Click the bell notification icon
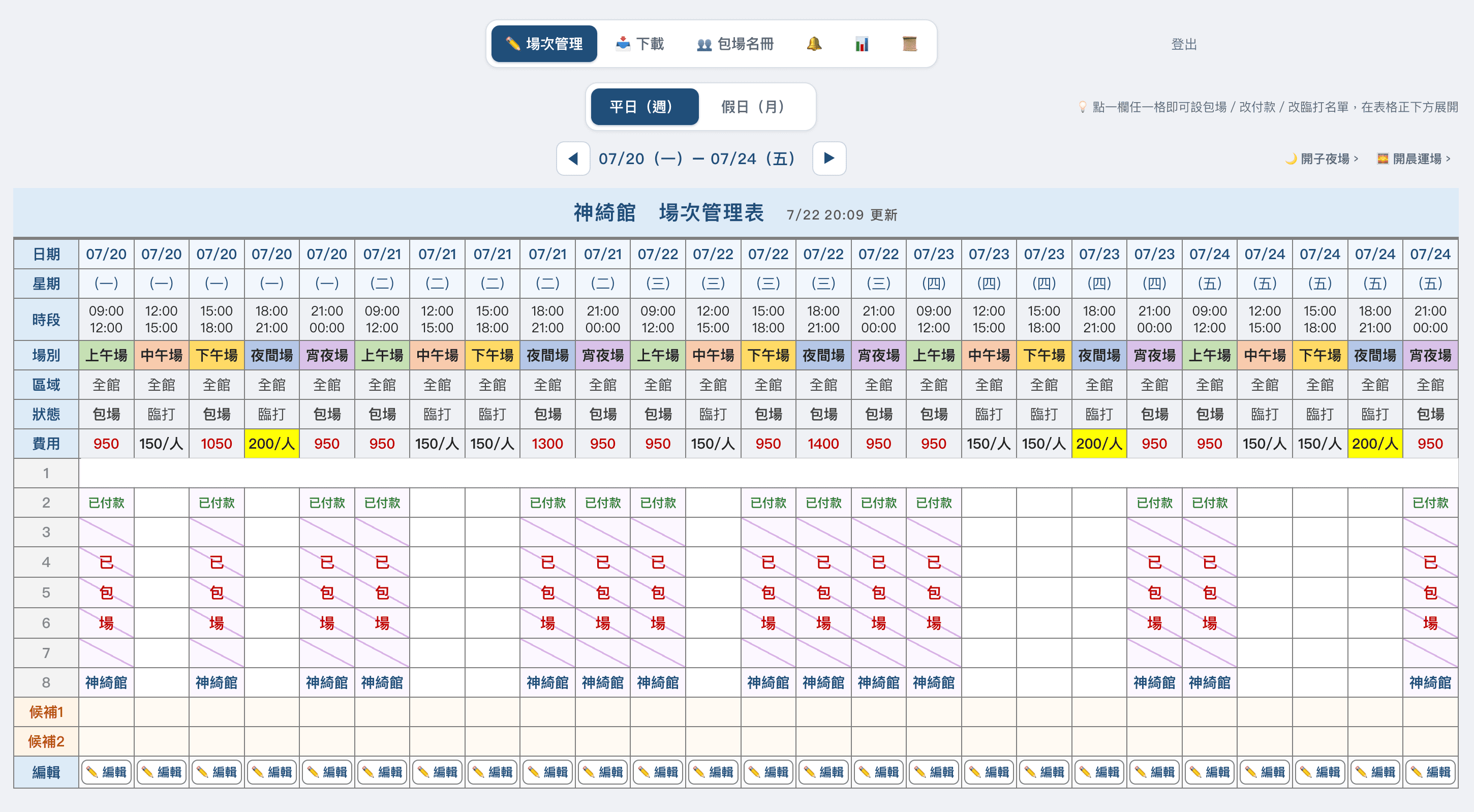1474x812 pixels. click(814, 44)
